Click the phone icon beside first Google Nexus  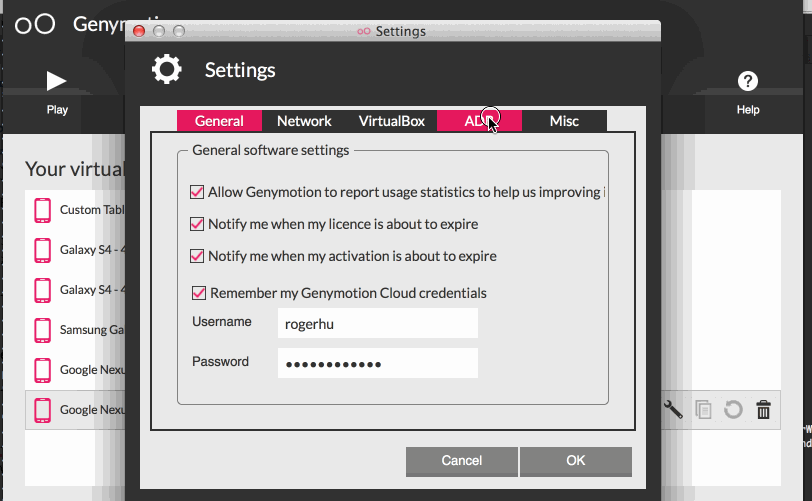click(42, 370)
